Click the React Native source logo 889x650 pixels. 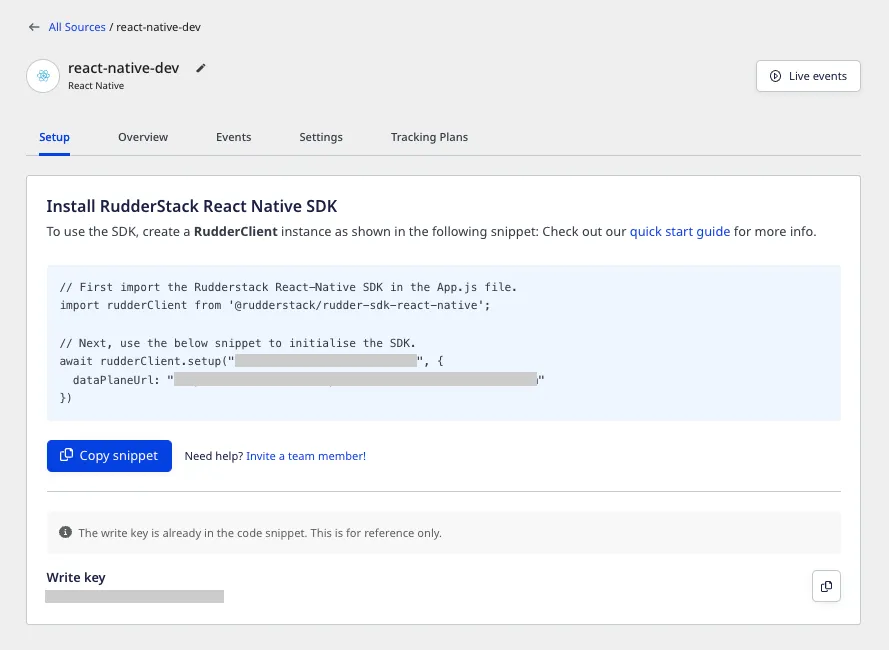pyautogui.click(x=43, y=75)
